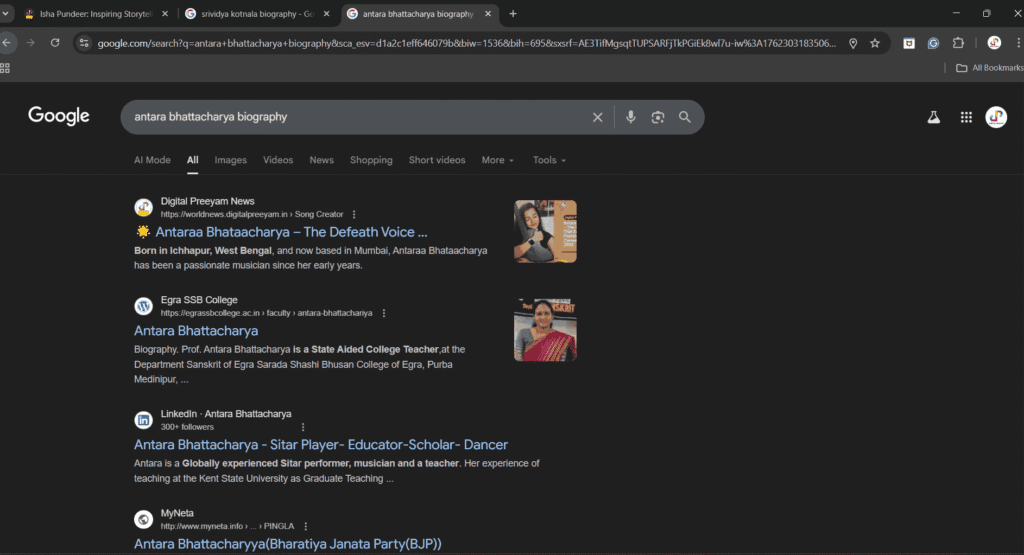The image size is (1024, 555).
Task: Open Search Labs flask icon
Action: [934, 118]
